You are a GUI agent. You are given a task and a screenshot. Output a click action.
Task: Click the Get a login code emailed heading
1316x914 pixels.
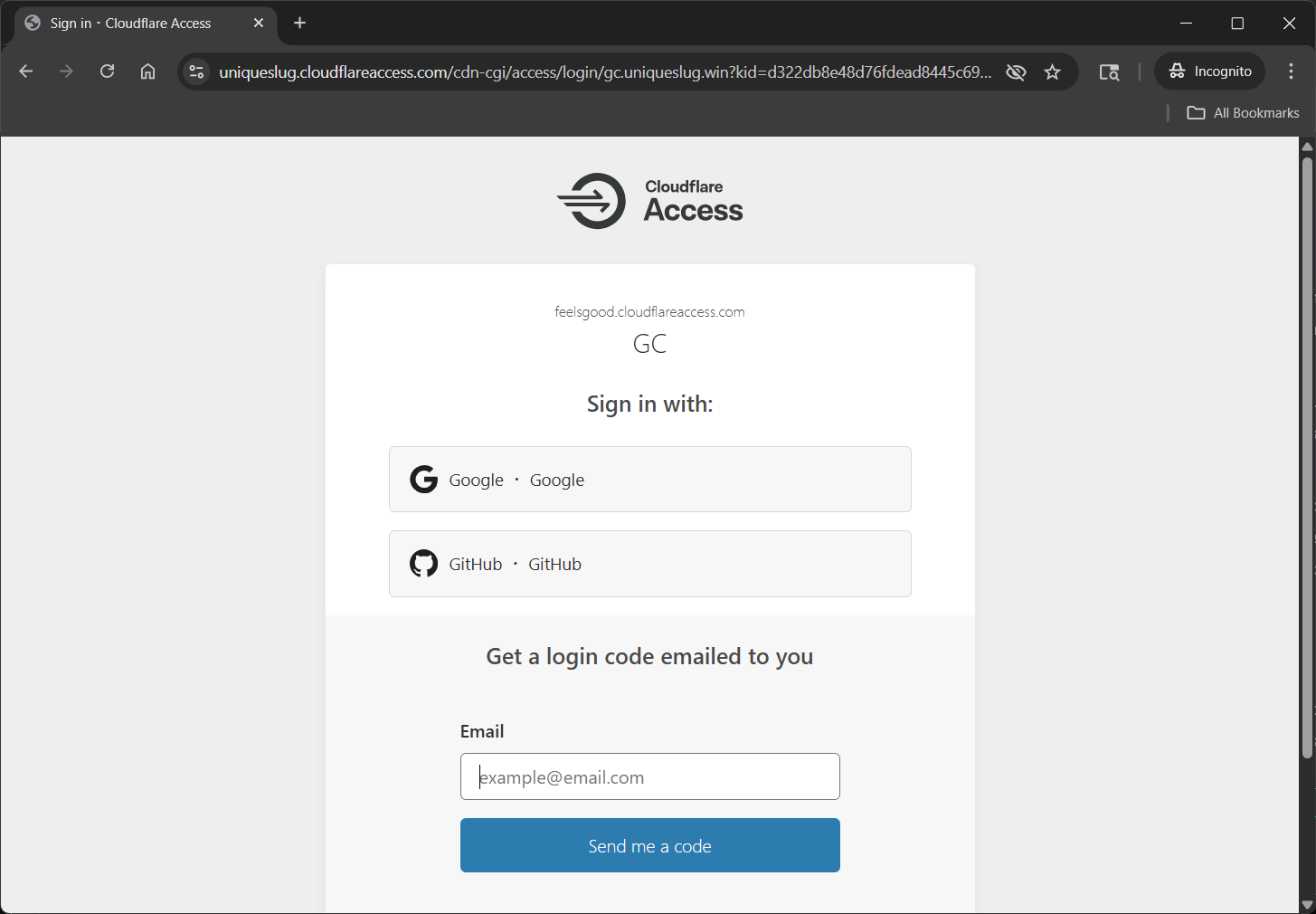(649, 657)
